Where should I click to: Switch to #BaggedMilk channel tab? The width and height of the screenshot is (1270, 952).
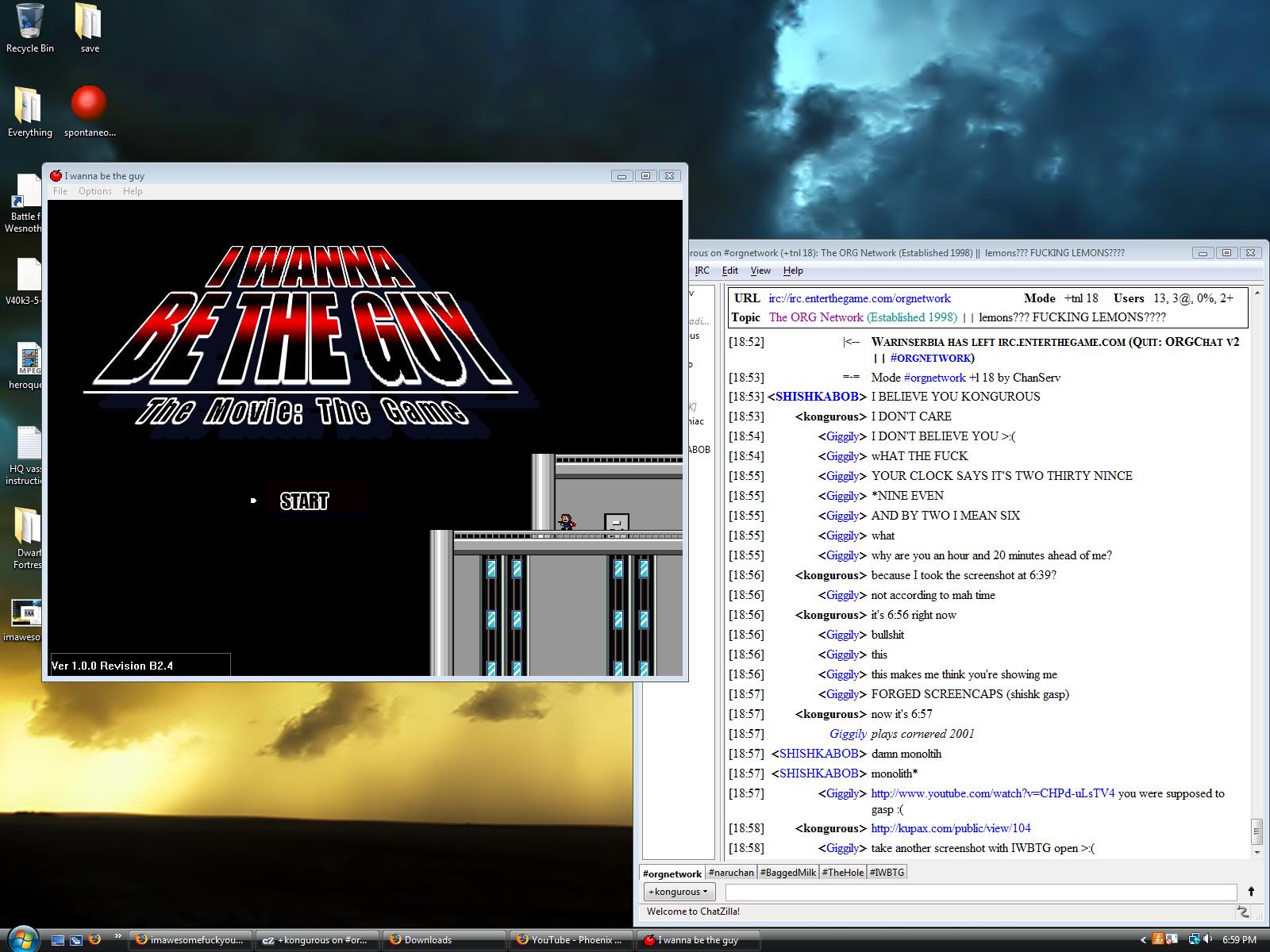(788, 873)
